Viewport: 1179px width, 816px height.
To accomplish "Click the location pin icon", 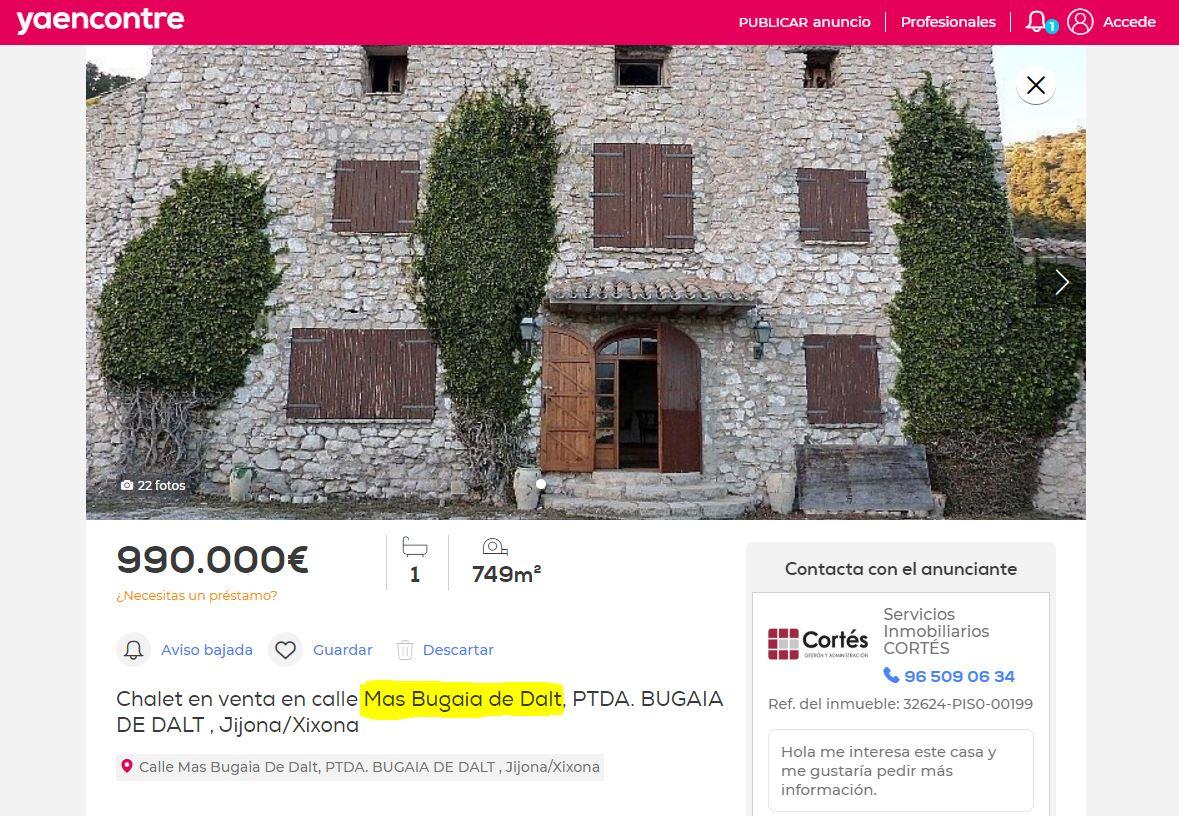I will [127, 766].
